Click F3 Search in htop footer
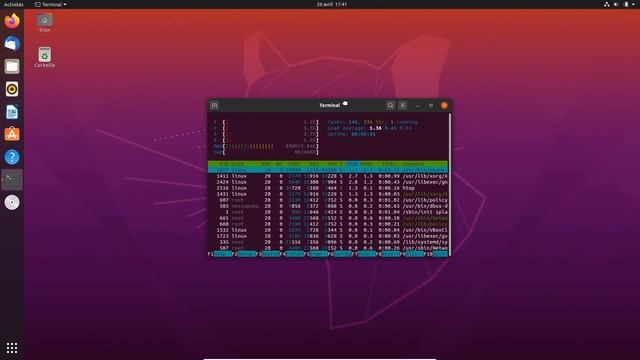The height and width of the screenshot is (360, 640). click(x=268, y=254)
